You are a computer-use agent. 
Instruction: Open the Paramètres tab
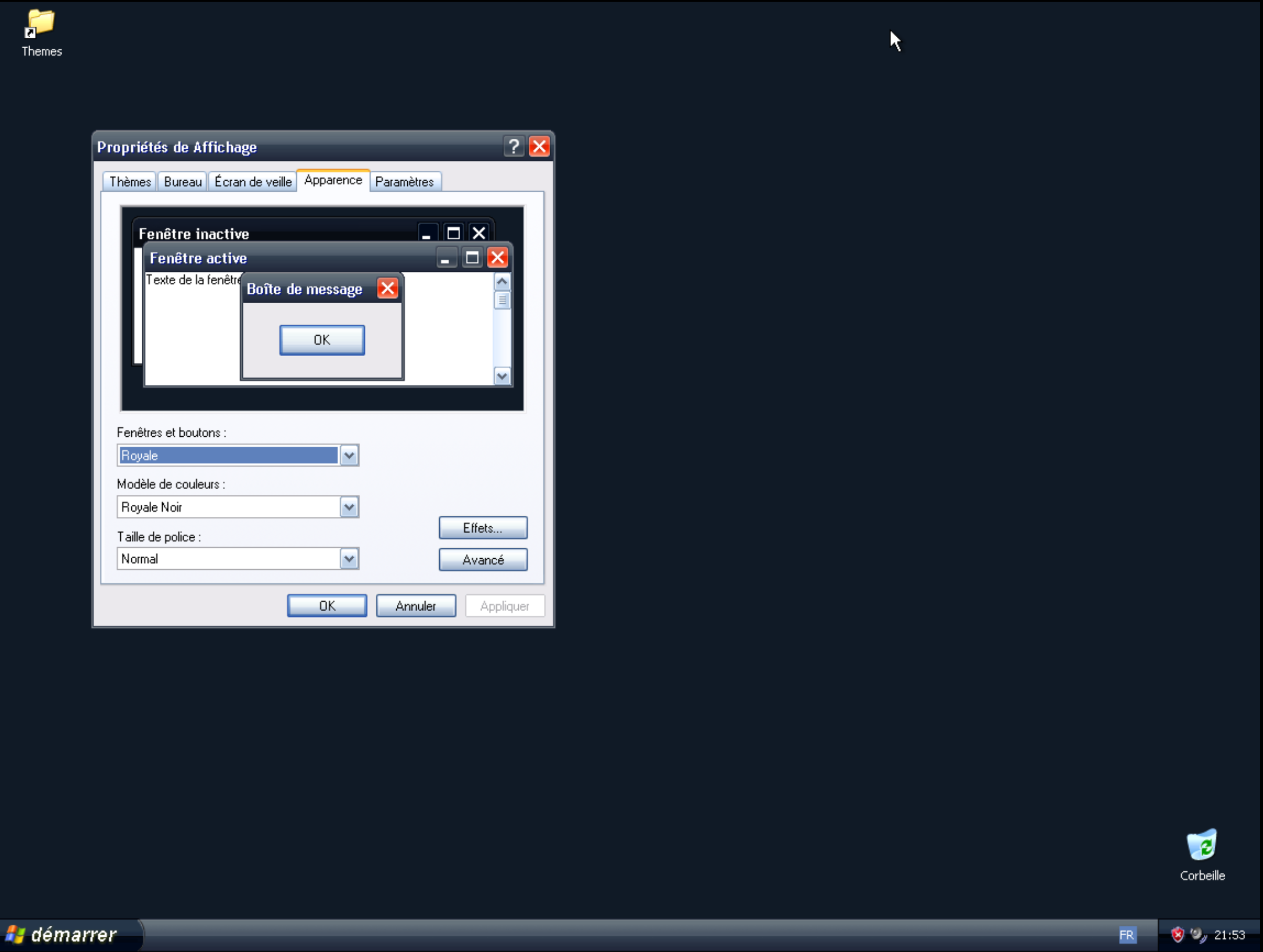pyautogui.click(x=404, y=182)
